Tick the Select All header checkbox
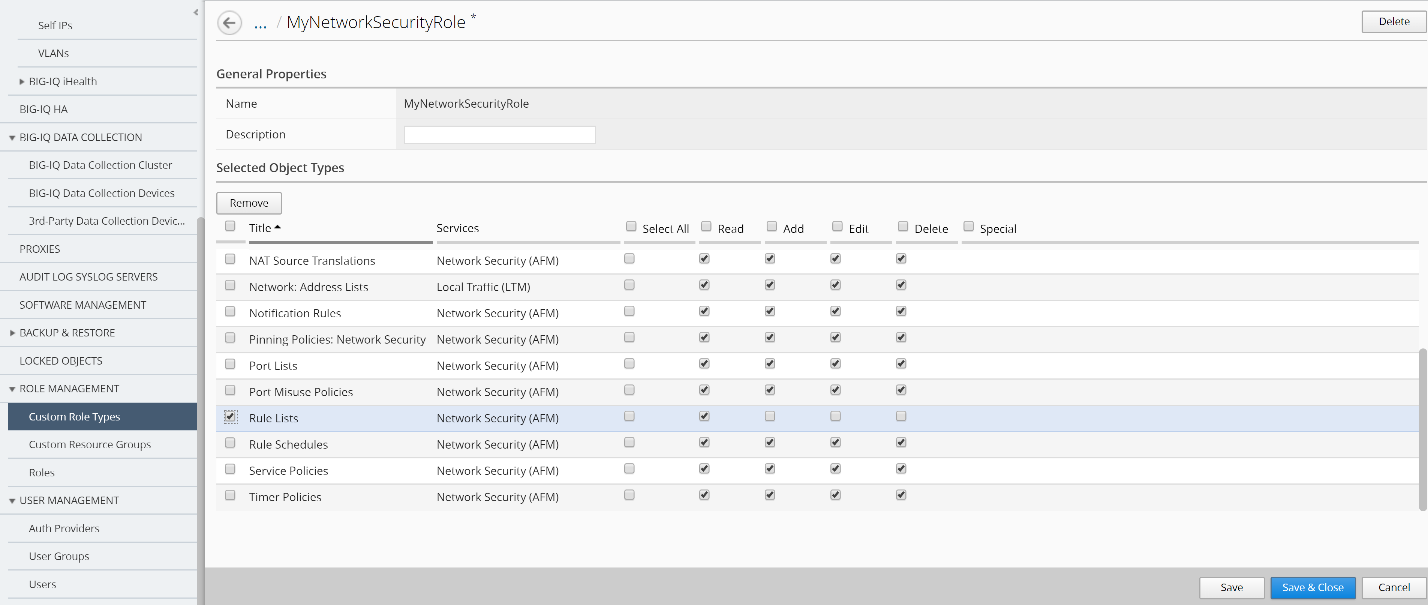This screenshot has width=1428, height=605. 630,227
